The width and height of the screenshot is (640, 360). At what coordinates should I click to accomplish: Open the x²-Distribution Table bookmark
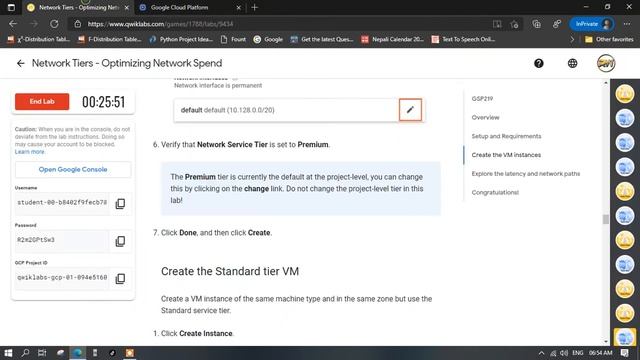point(39,40)
